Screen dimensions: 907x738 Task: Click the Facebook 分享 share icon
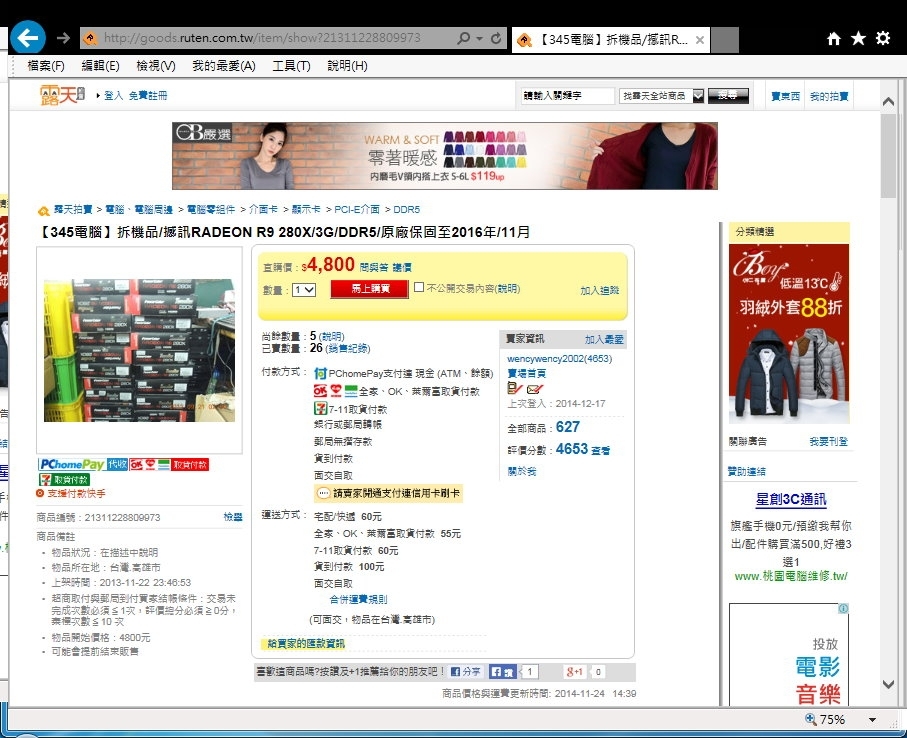tap(466, 671)
